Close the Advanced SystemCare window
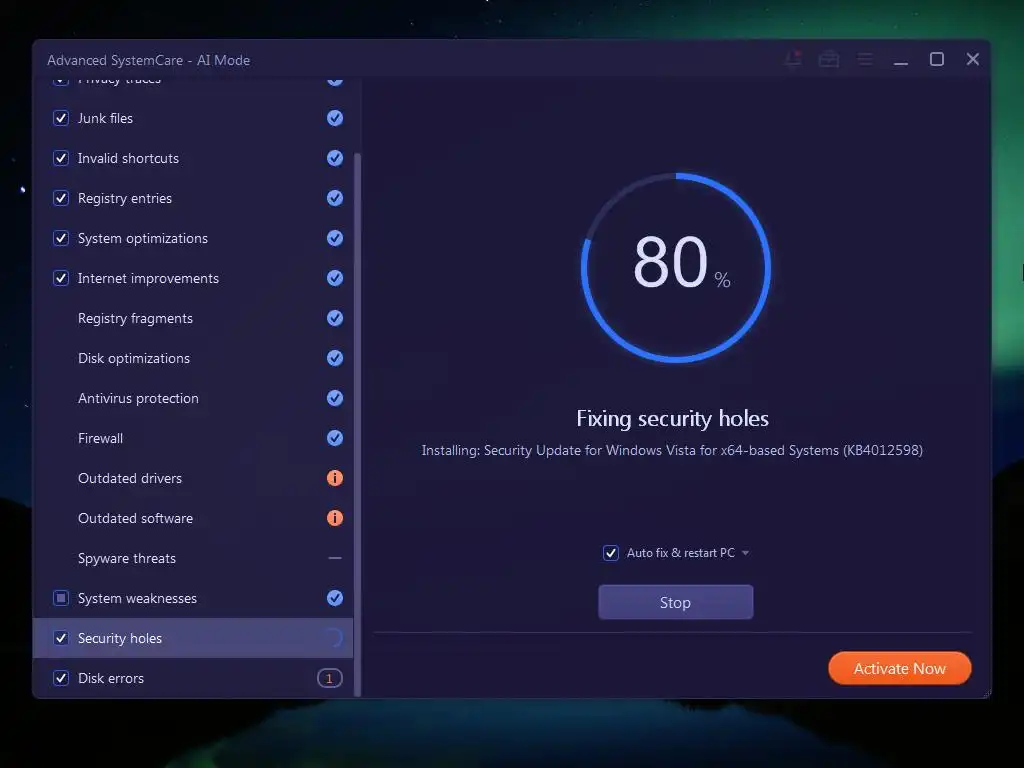Image resolution: width=1024 pixels, height=768 pixels. (972, 59)
